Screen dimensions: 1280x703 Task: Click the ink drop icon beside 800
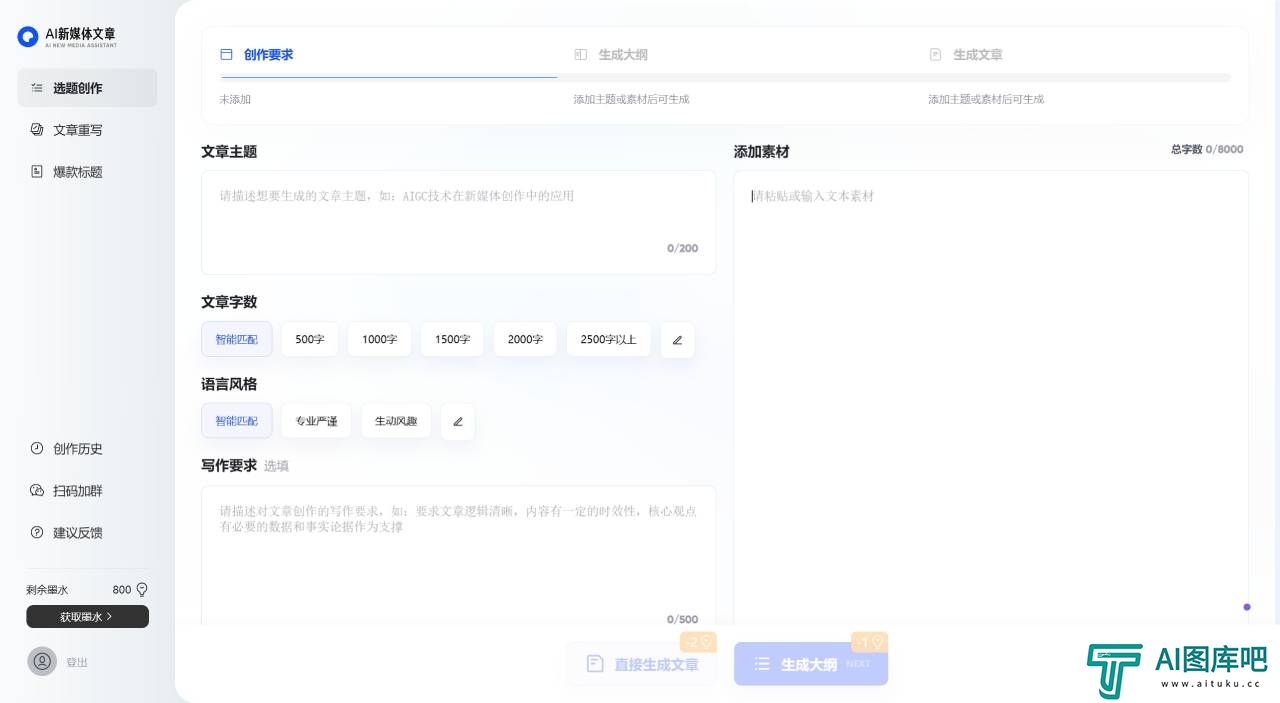[142, 590]
